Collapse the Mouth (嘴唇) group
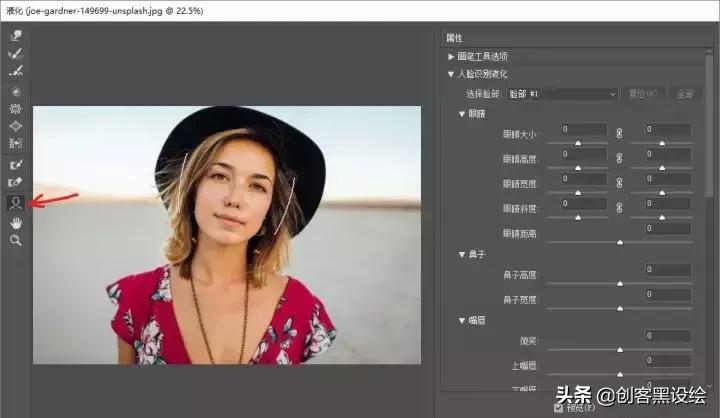720x418 pixels. click(462, 321)
